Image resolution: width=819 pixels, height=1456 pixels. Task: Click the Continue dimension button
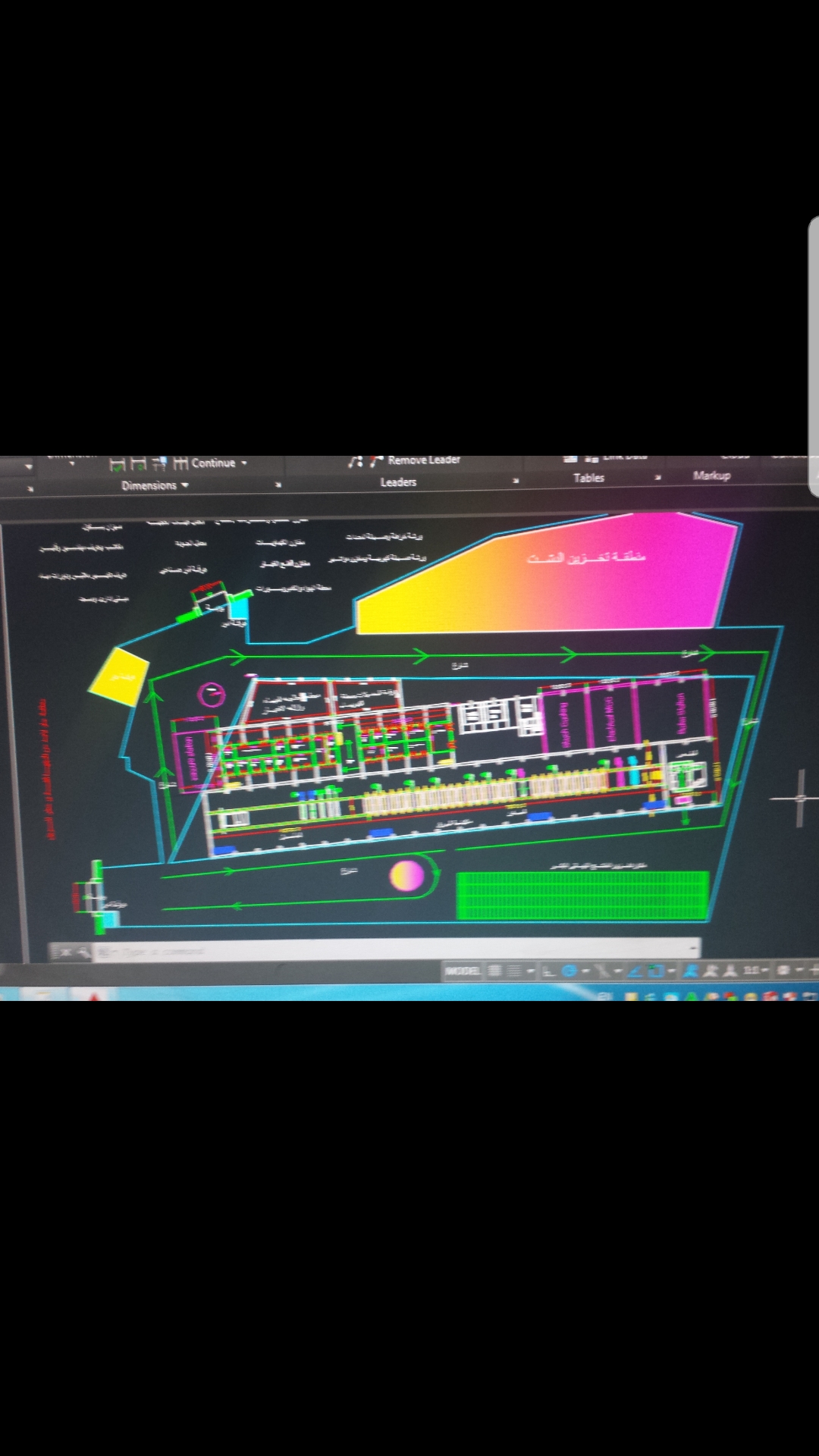click(x=204, y=463)
